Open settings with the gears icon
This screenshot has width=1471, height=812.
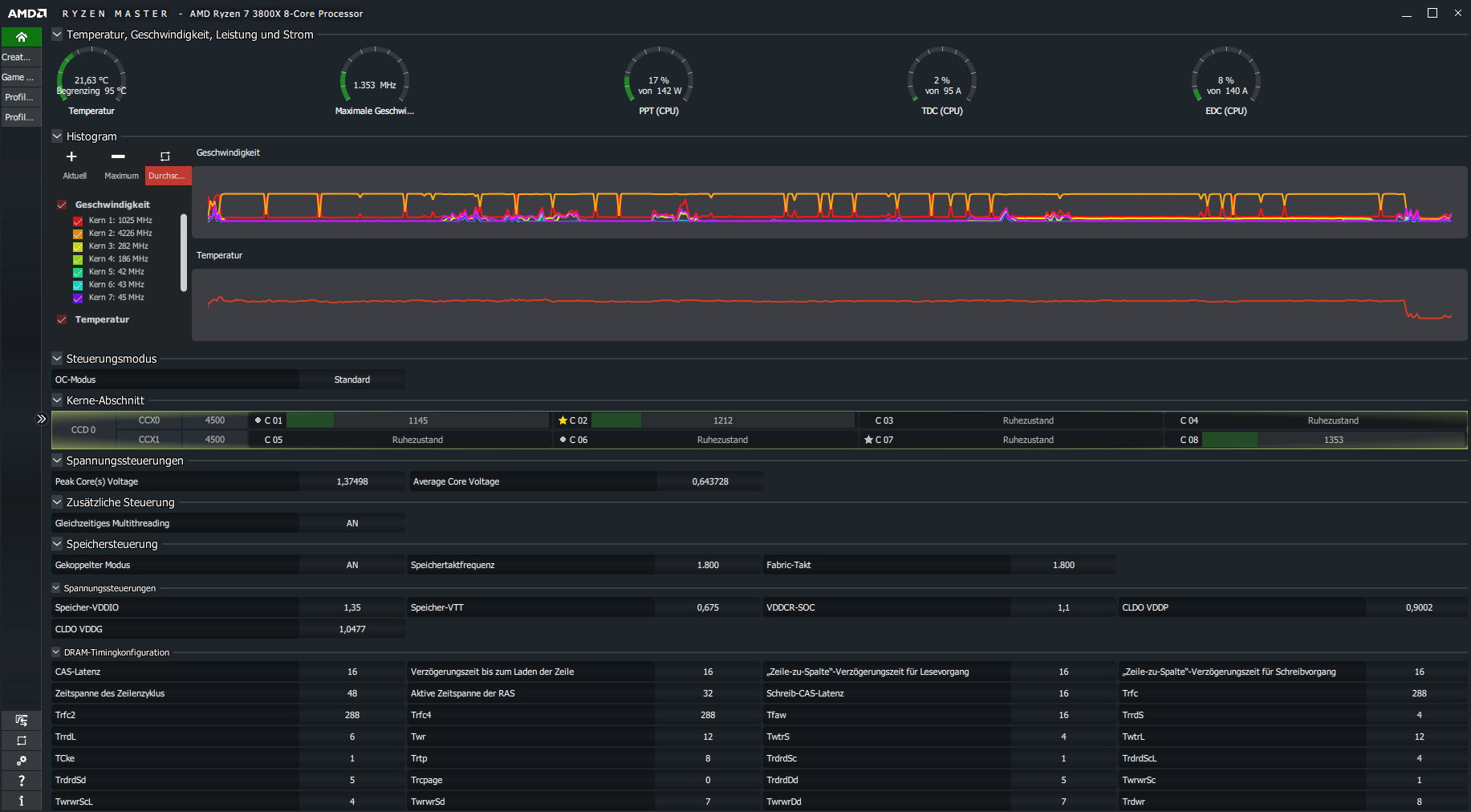tap(21, 761)
